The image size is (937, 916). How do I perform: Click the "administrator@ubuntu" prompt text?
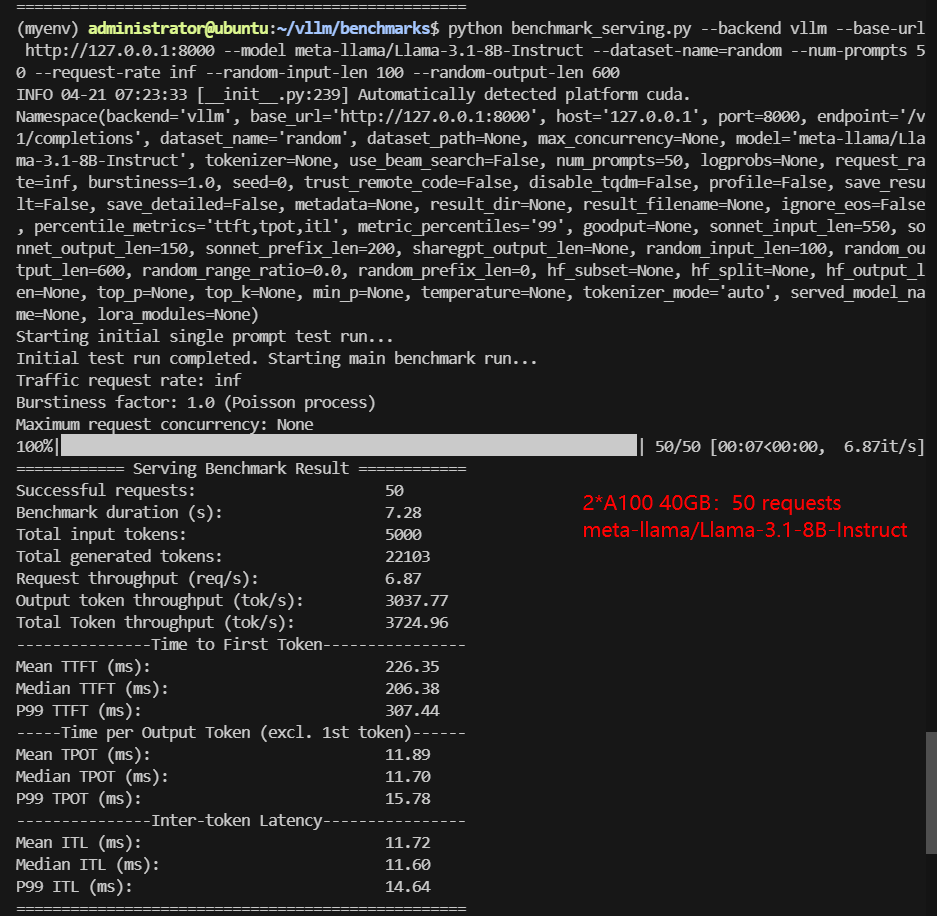click(x=178, y=29)
